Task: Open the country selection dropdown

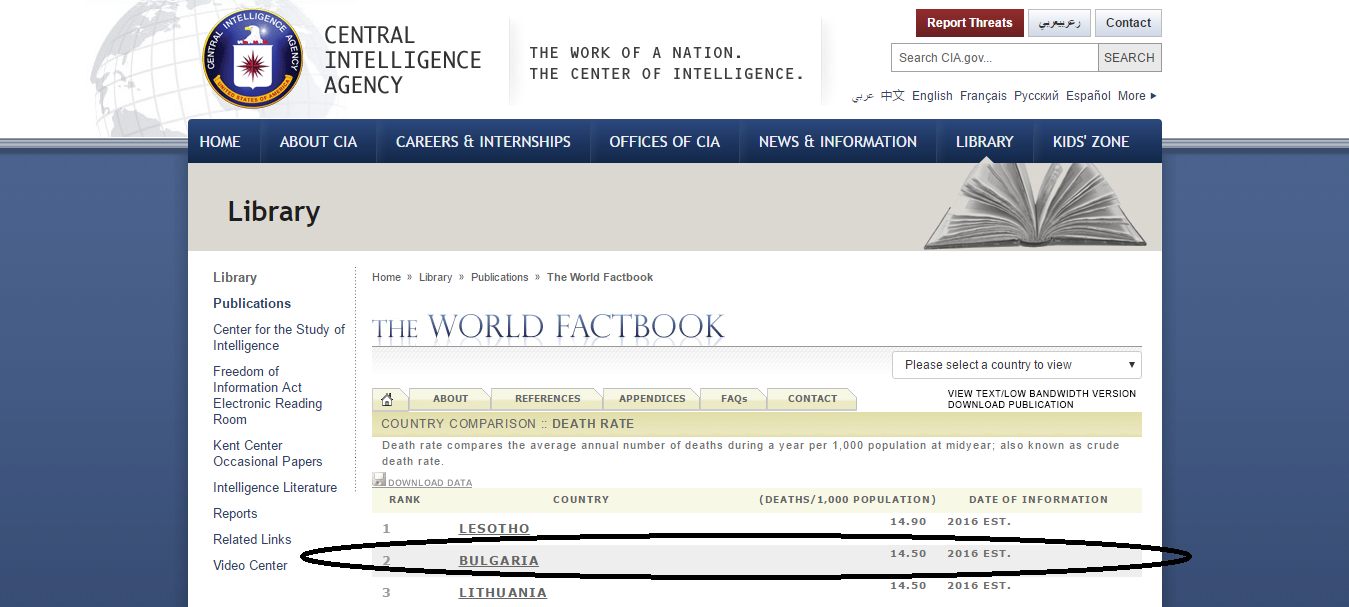Action: pyautogui.click(x=1016, y=365)
